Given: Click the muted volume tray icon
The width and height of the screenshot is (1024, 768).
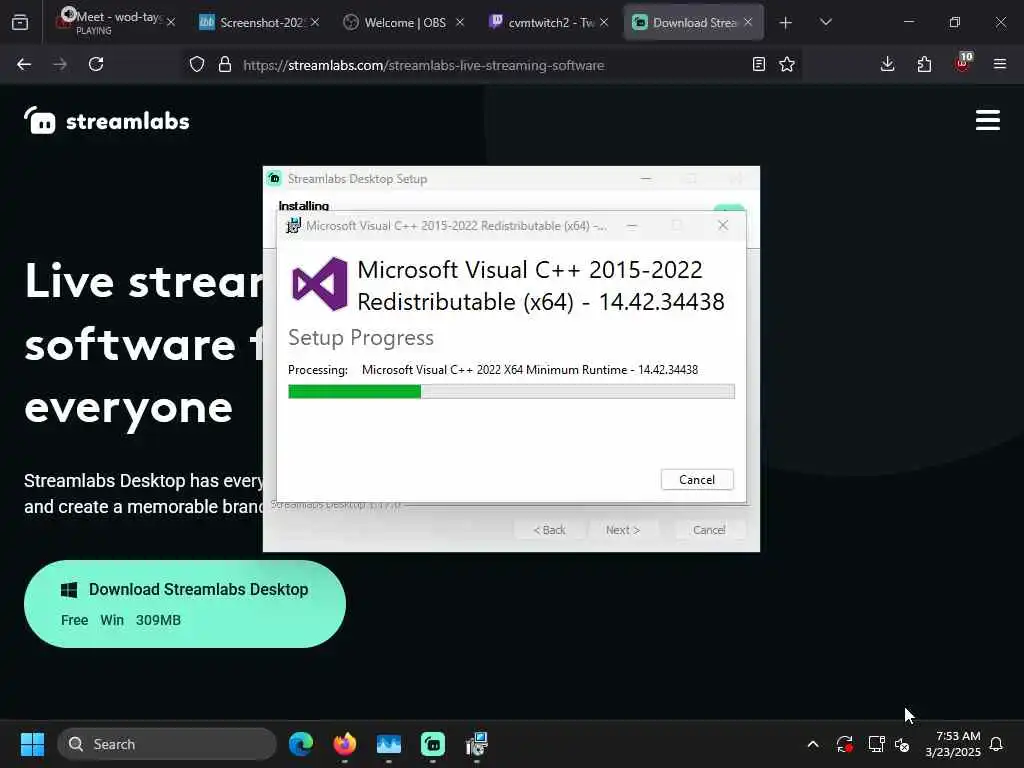Looking at the screenshot, I should click(x=903, y=744).
